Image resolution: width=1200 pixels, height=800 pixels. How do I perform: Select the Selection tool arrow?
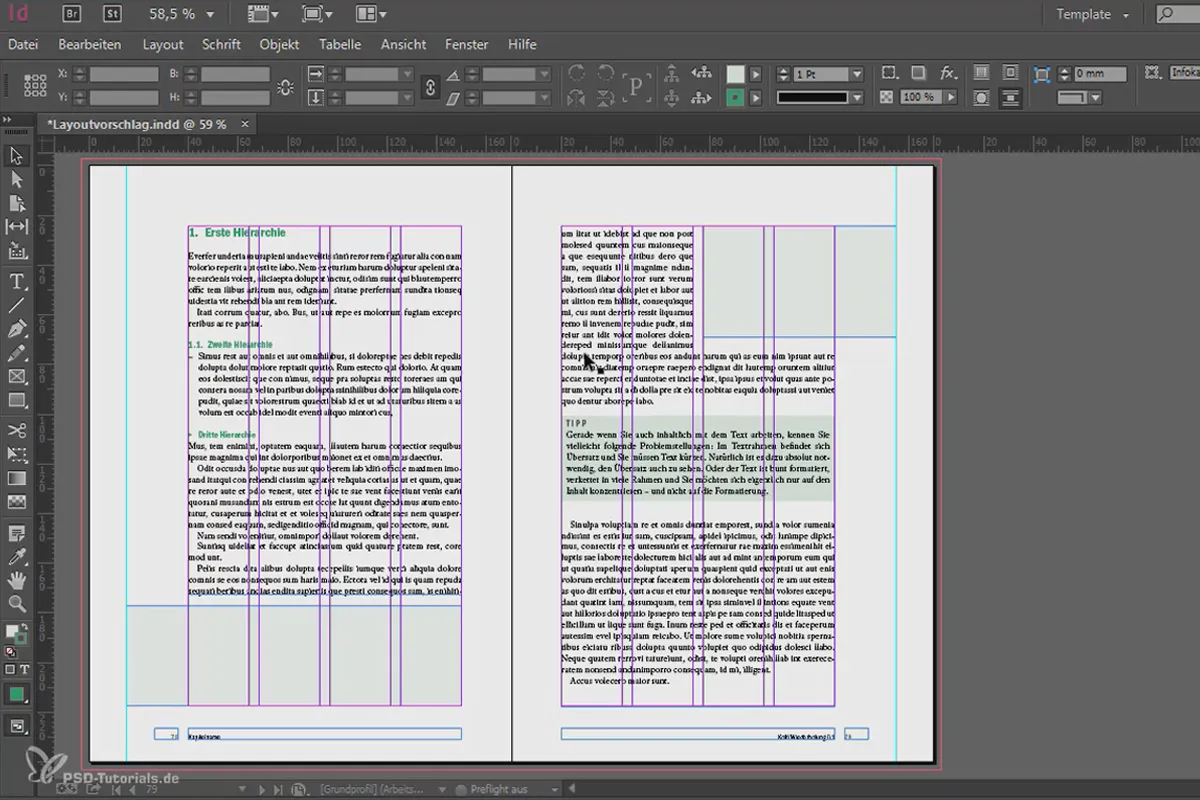tap(16, 155)
